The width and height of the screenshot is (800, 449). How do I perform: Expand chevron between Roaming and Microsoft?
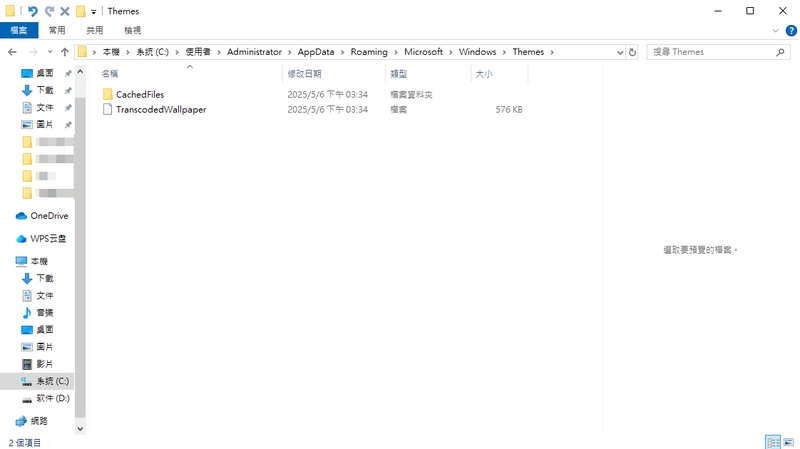click(395, 52)
